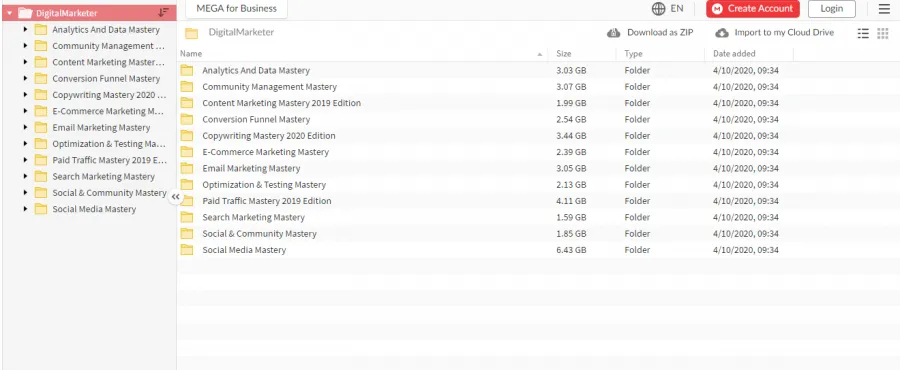Expand Analytics And Data Mastery in sidebar tree
This screenshot has width=900, height=370.
click(x=25, y=29)
